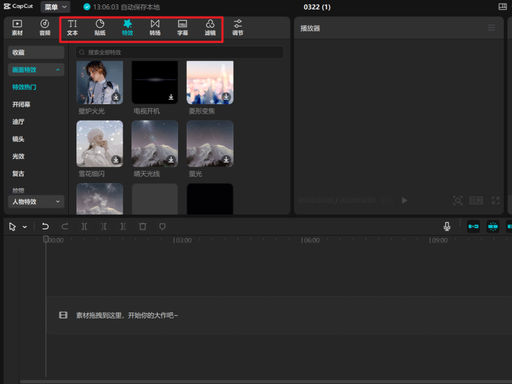Select the 电视开机 effect thumbnail
Image resolution: width=512 pixels, height=384 pixels.
155,82
